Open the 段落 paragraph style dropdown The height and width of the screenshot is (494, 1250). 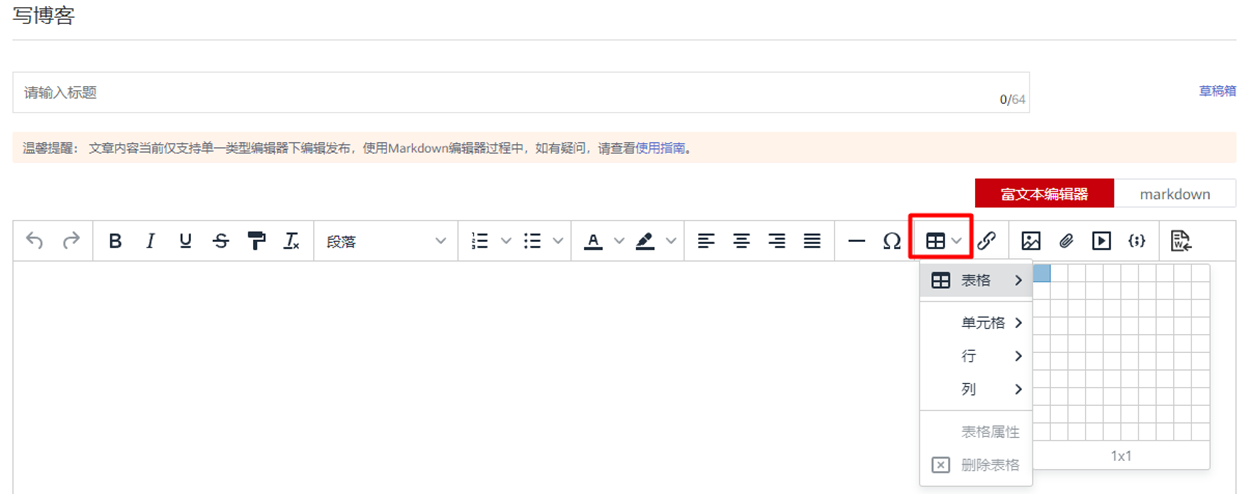pyautogui.click(x=386, y=241)
